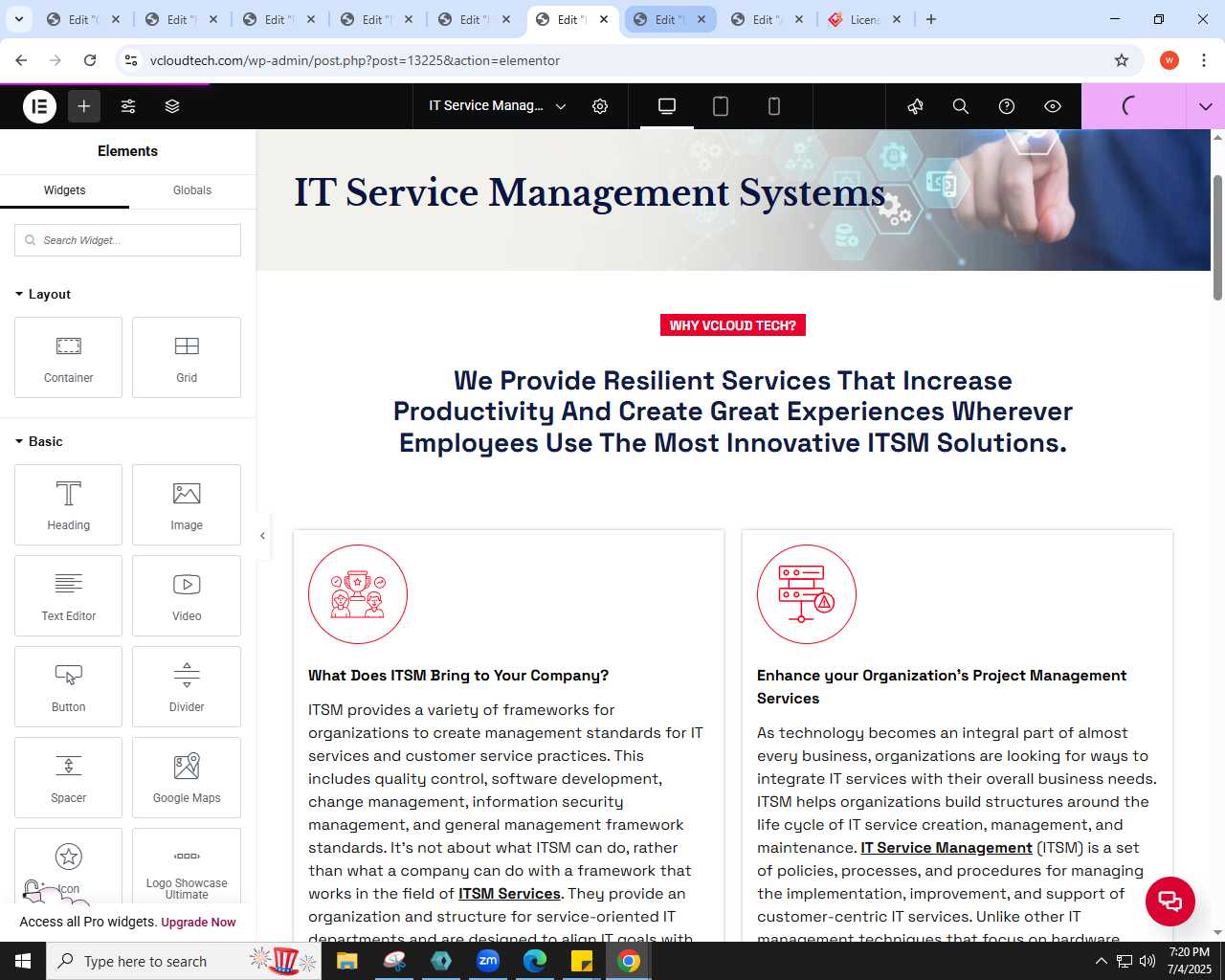Select the Divider widget

[x=187, y=686]
